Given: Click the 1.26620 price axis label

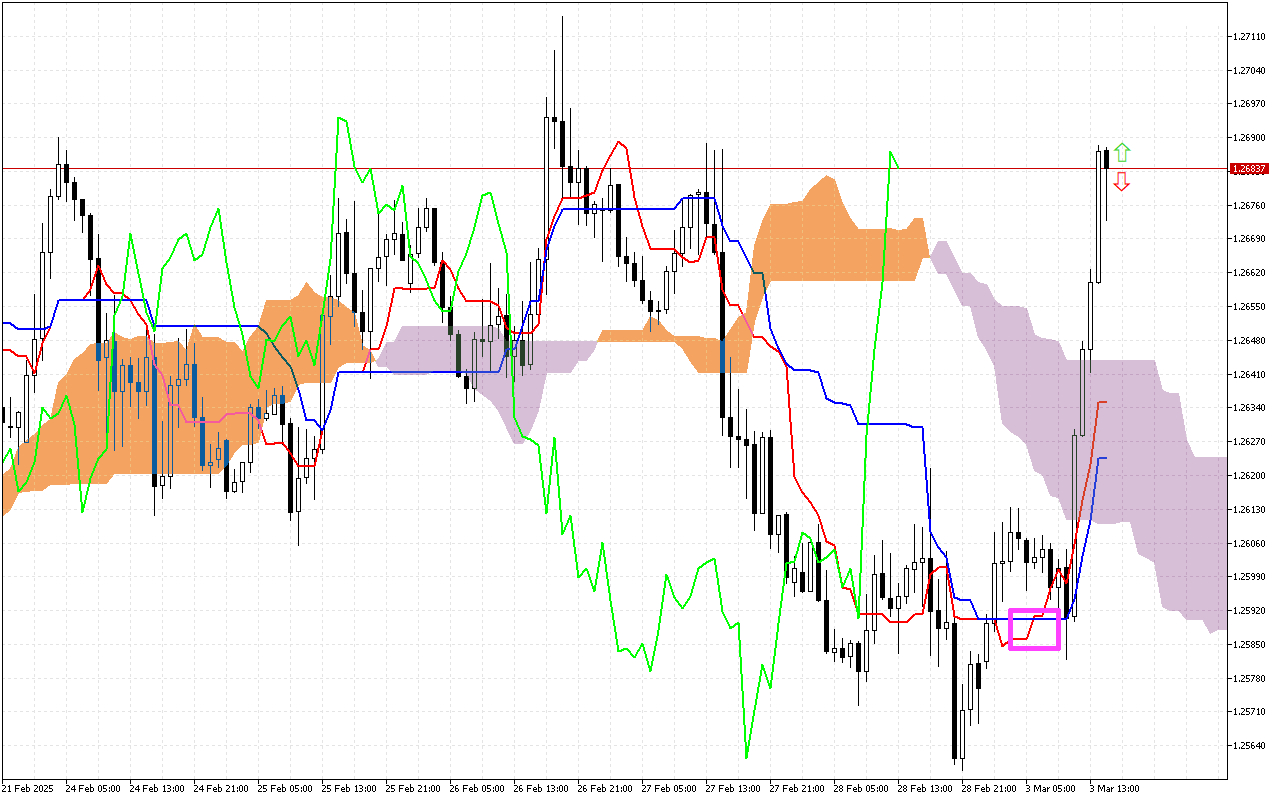Looking at the screenshot, I should [x=1250, y=272].
